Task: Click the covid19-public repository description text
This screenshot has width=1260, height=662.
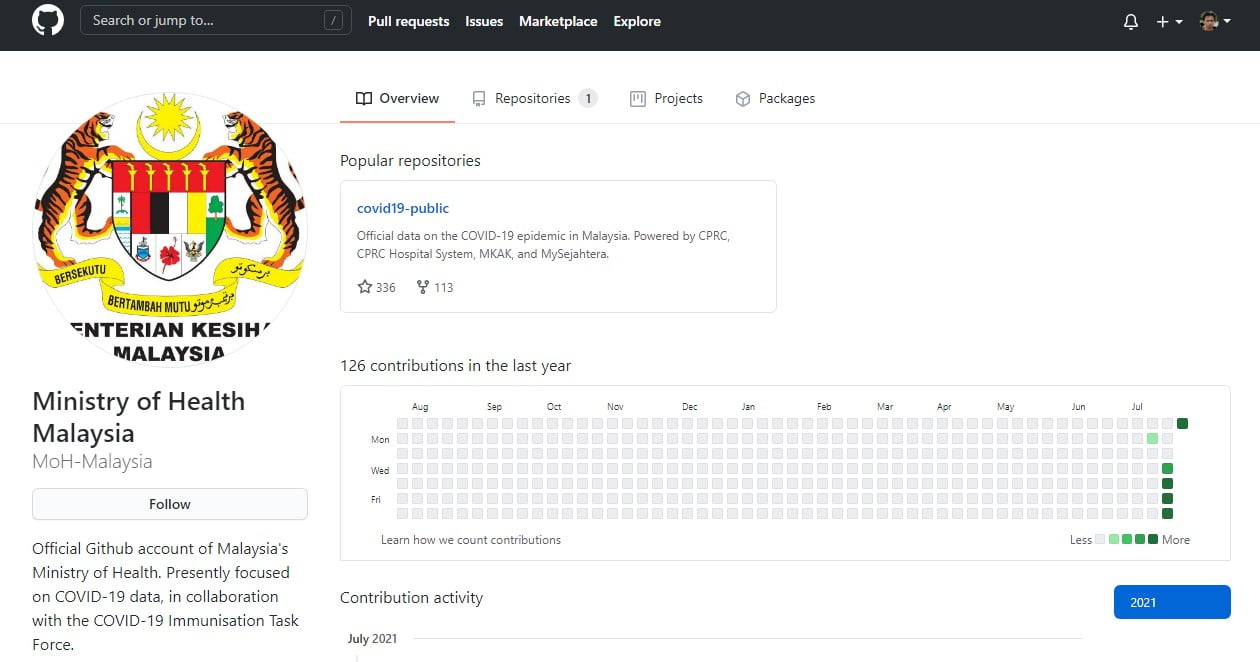Action: point(543,245)
